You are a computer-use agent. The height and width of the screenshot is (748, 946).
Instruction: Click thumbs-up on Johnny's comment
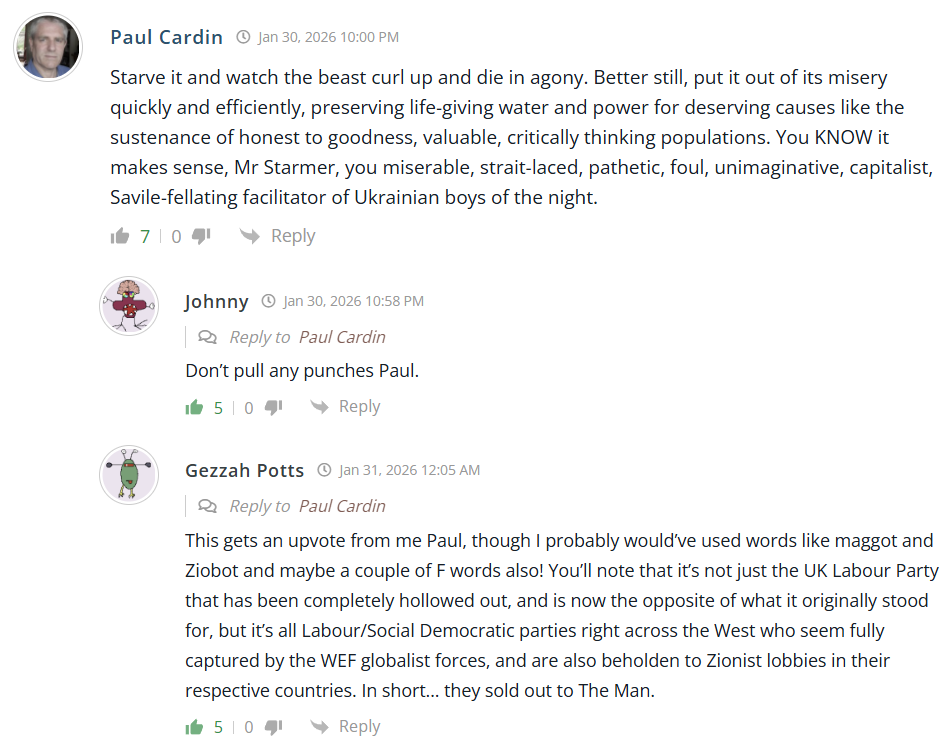pyautogui.click(x=194, y=407)
